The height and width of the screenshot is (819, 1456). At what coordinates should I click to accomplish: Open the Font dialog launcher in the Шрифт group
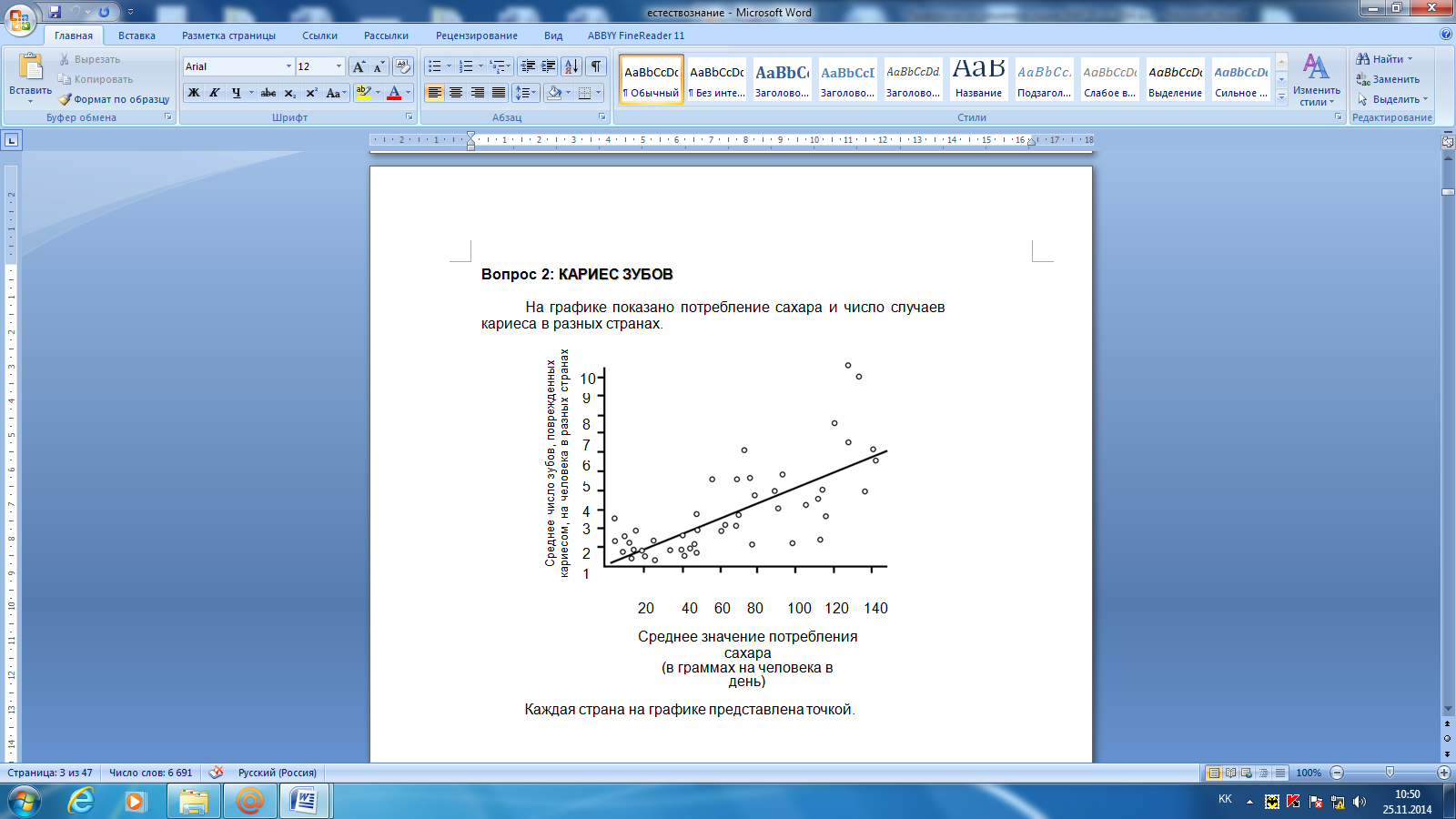pos(409,117)
